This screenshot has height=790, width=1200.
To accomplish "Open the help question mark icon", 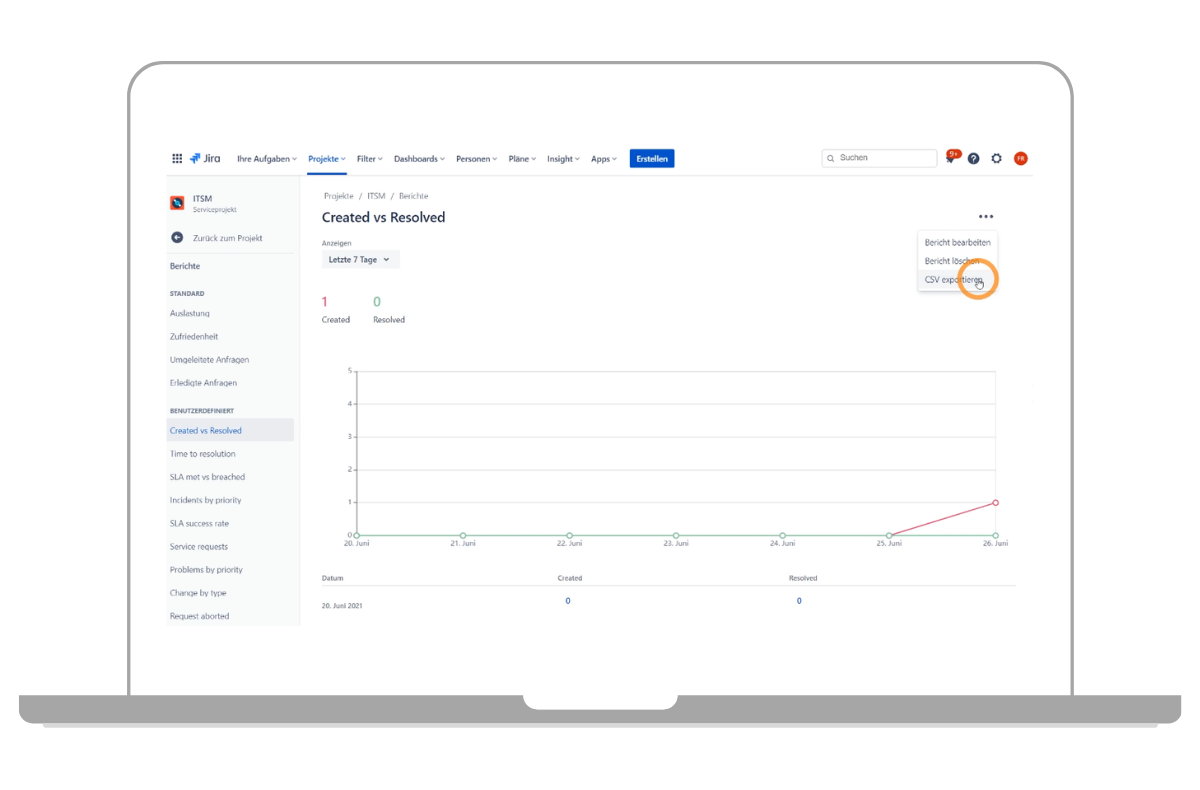I will tap(973, 158).
